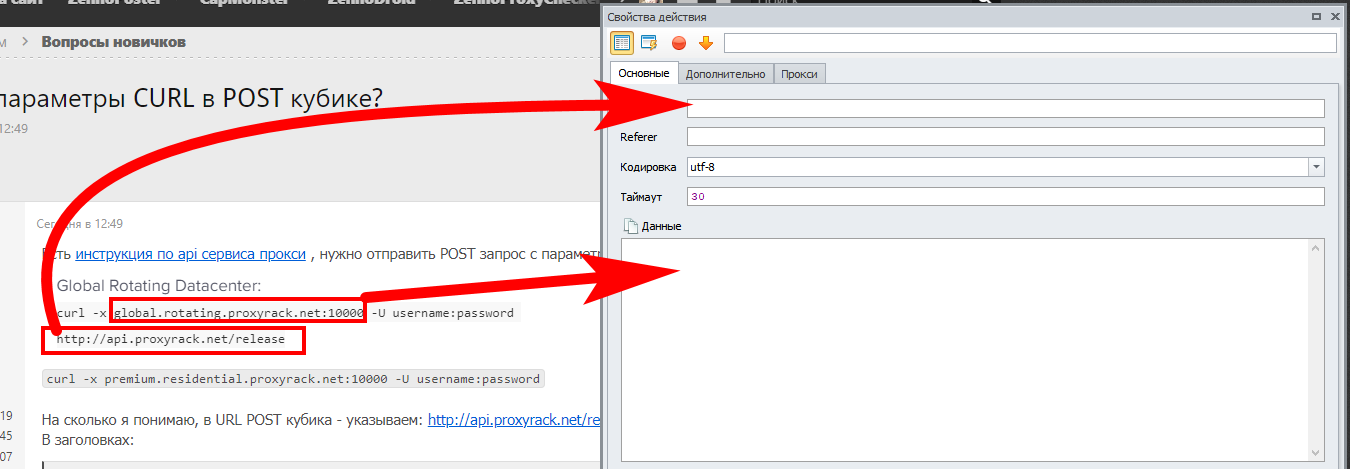Image resolution: width=1350 pixels, height=469 pixels.
Task: Open инструкция по api сервиса прокси link
Action: (x=191, y=254)
